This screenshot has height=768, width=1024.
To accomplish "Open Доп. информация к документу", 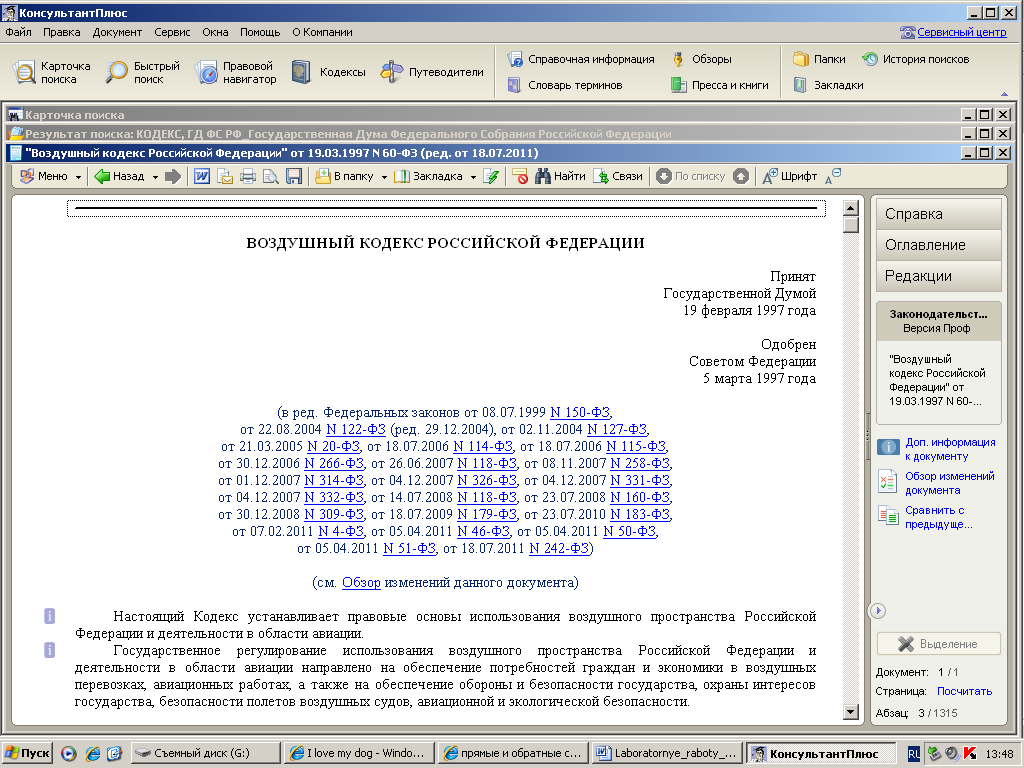I will click(950, 449).
